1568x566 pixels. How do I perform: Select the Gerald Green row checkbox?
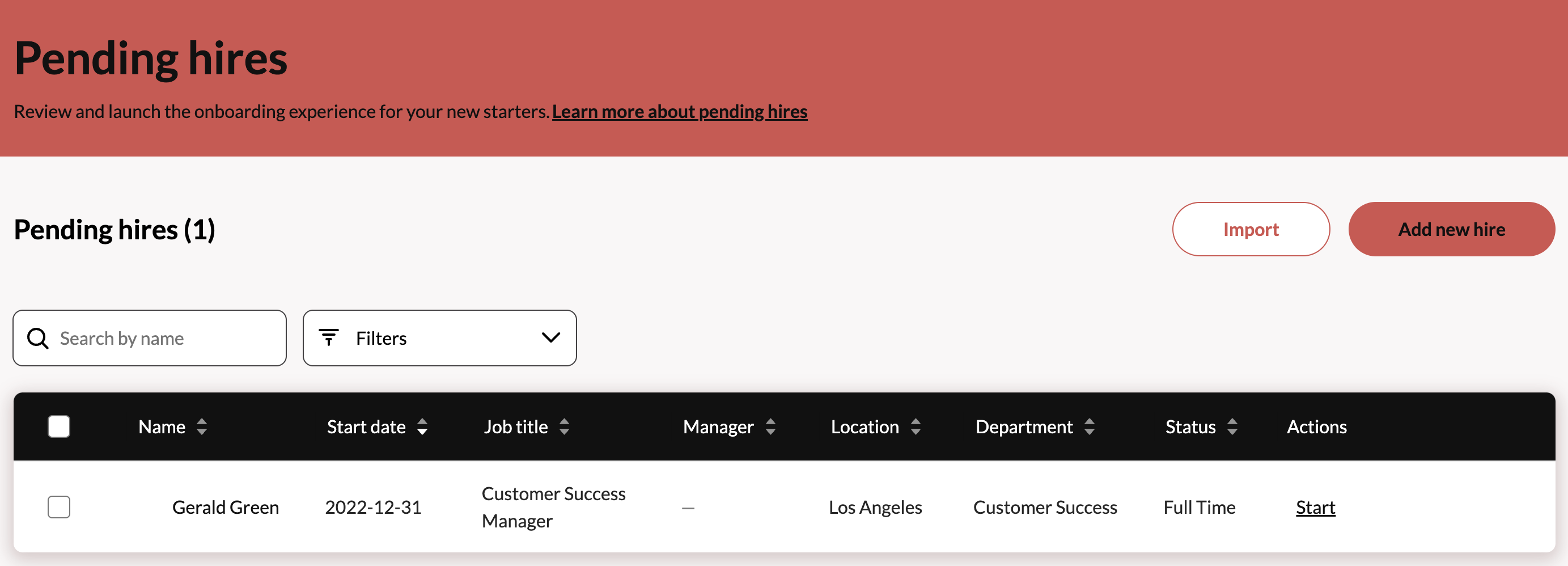[x=59, y=507]
